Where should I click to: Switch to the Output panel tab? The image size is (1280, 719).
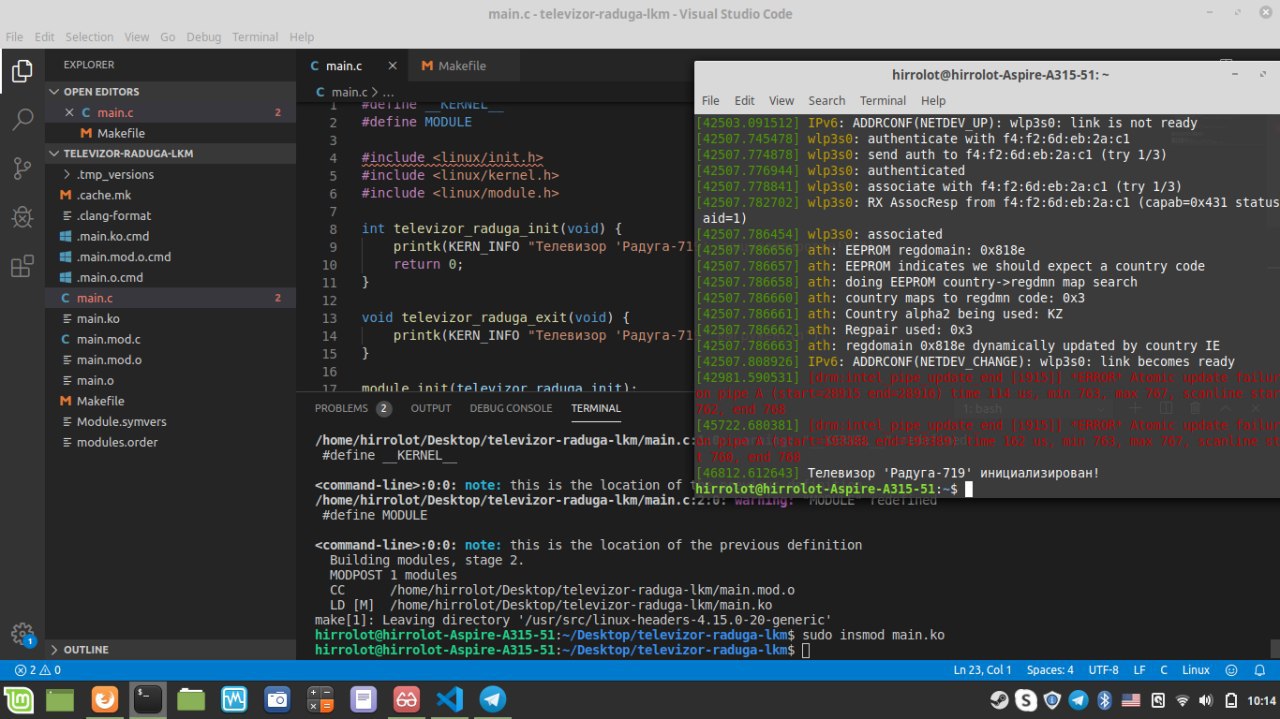(x=431, y=408)
